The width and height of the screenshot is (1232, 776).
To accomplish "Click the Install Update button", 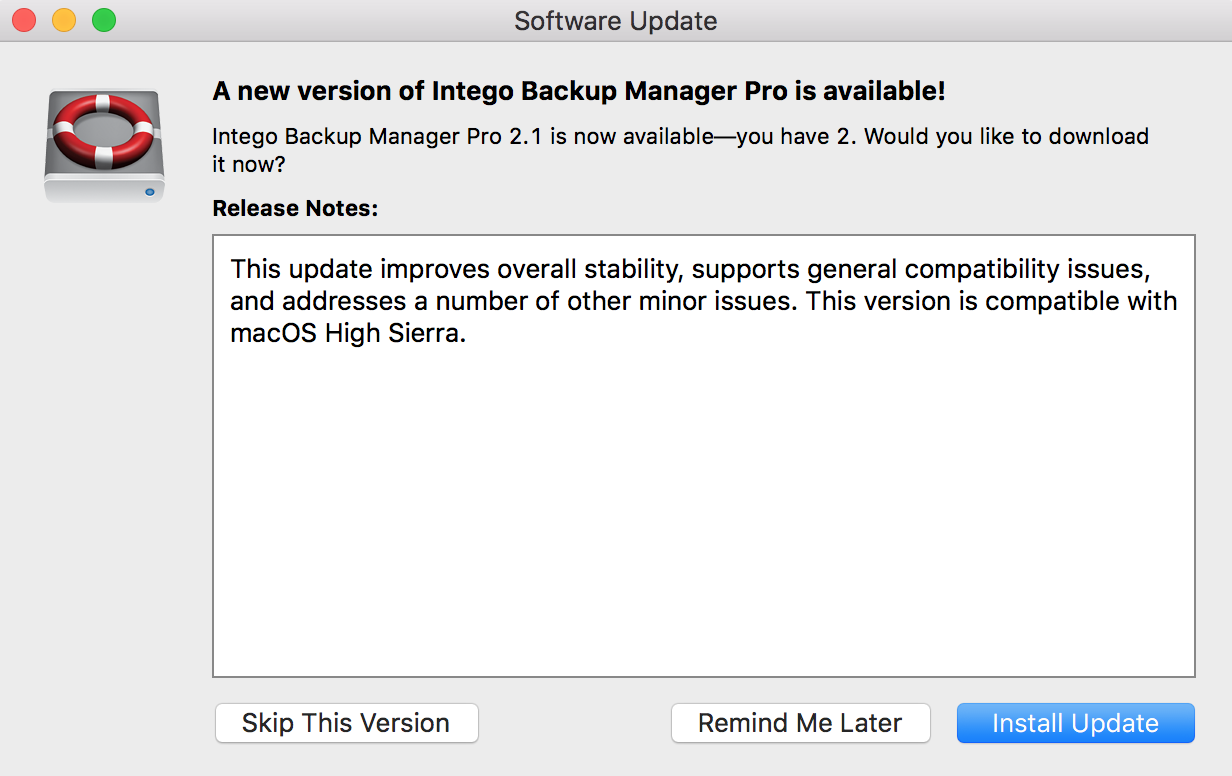I will (1075, 723).
